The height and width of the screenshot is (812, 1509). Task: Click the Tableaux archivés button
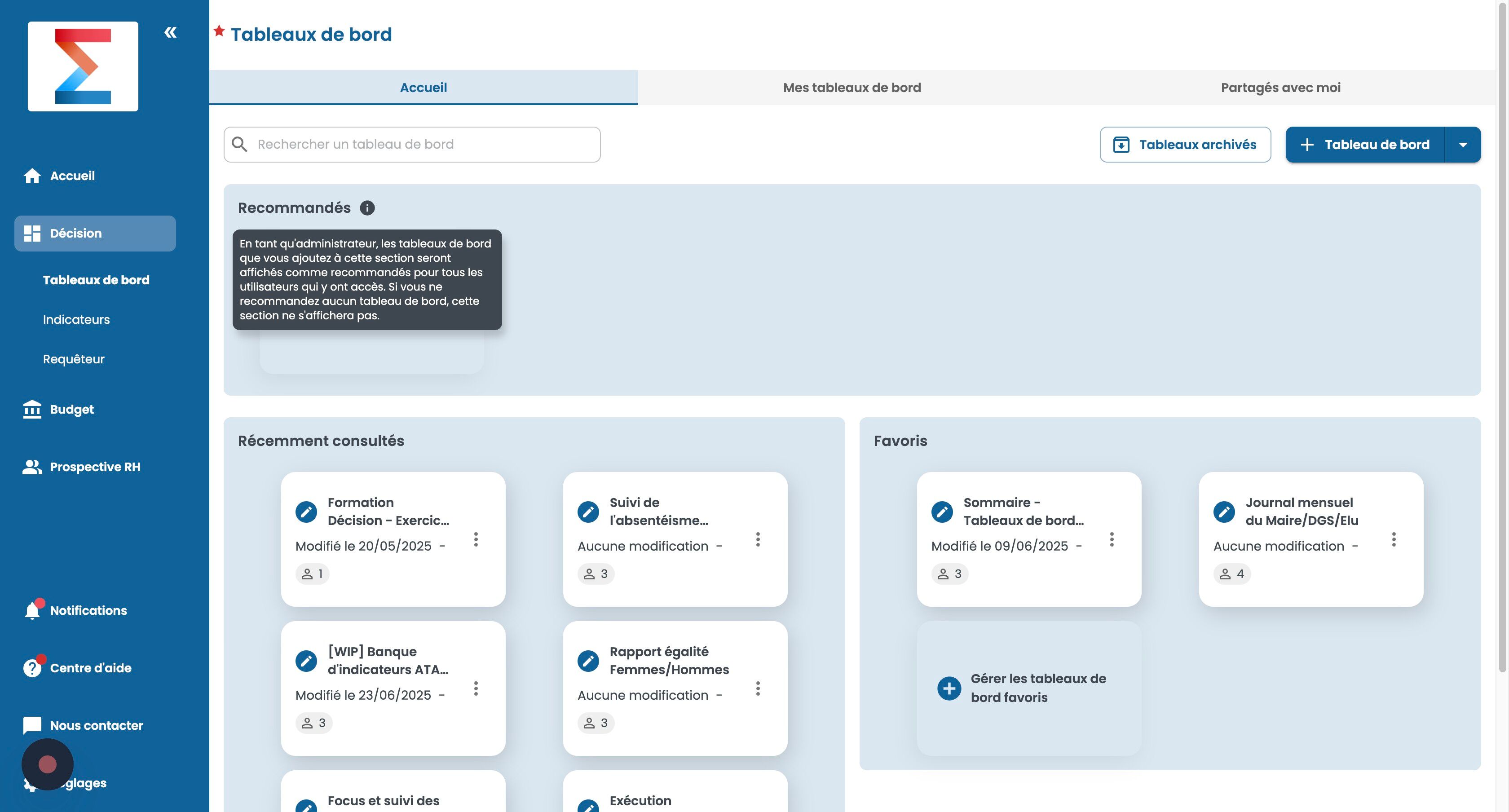click(x=1184, y=145)
